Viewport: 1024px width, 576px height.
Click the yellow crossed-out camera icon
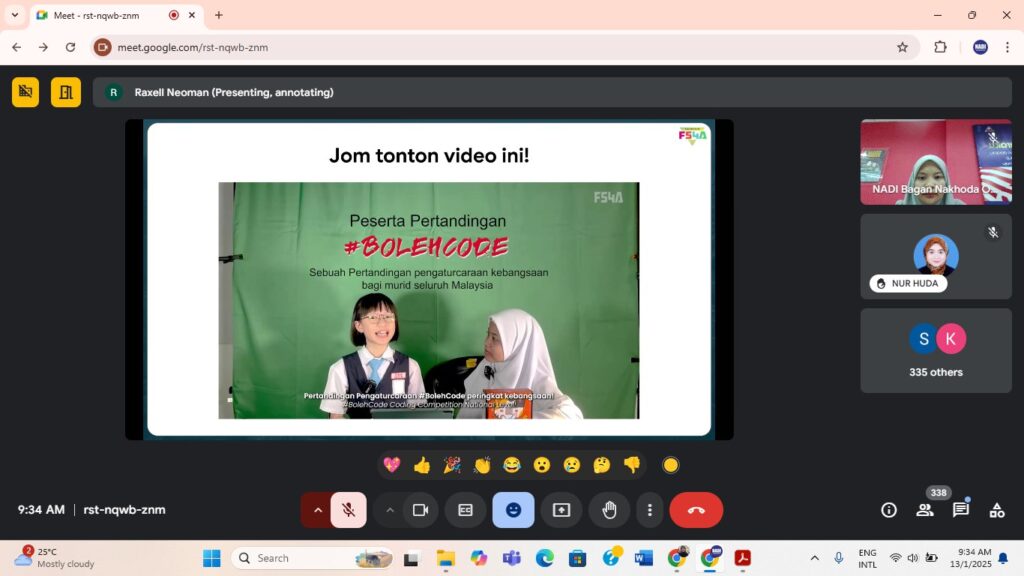click(x=25, y=92)
